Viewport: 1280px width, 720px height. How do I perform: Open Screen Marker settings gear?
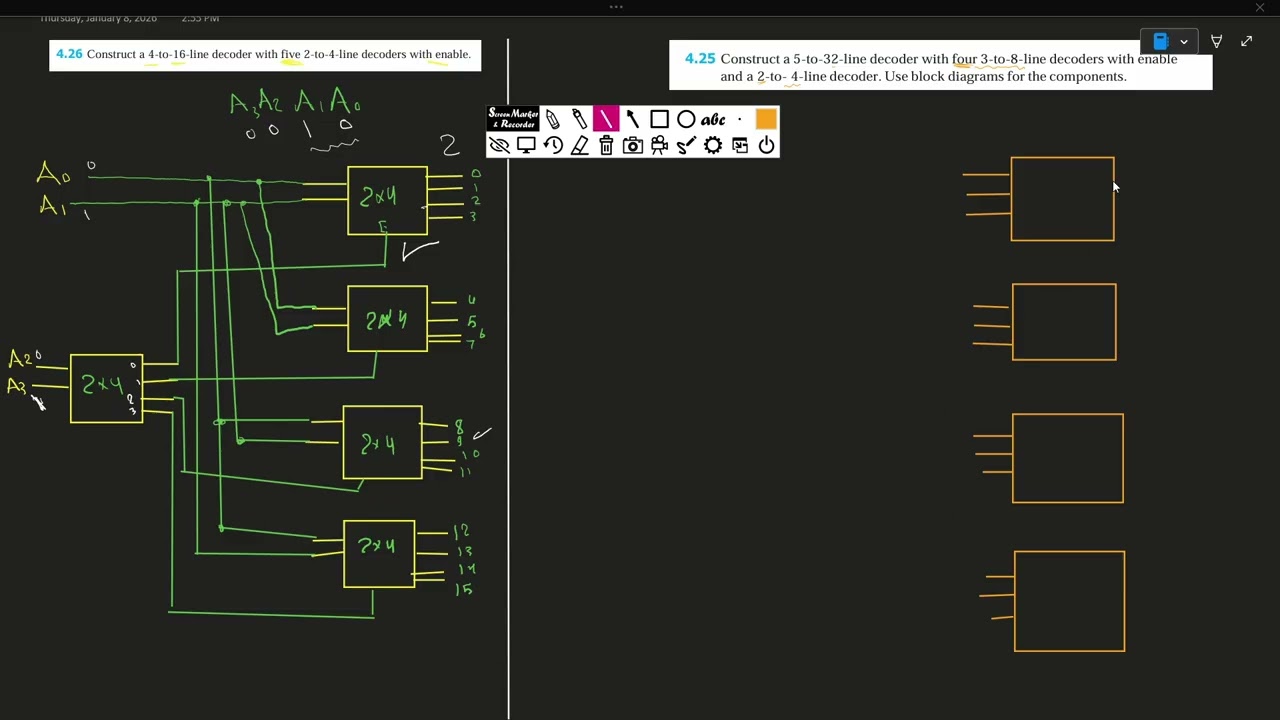[x=713, y=146]
